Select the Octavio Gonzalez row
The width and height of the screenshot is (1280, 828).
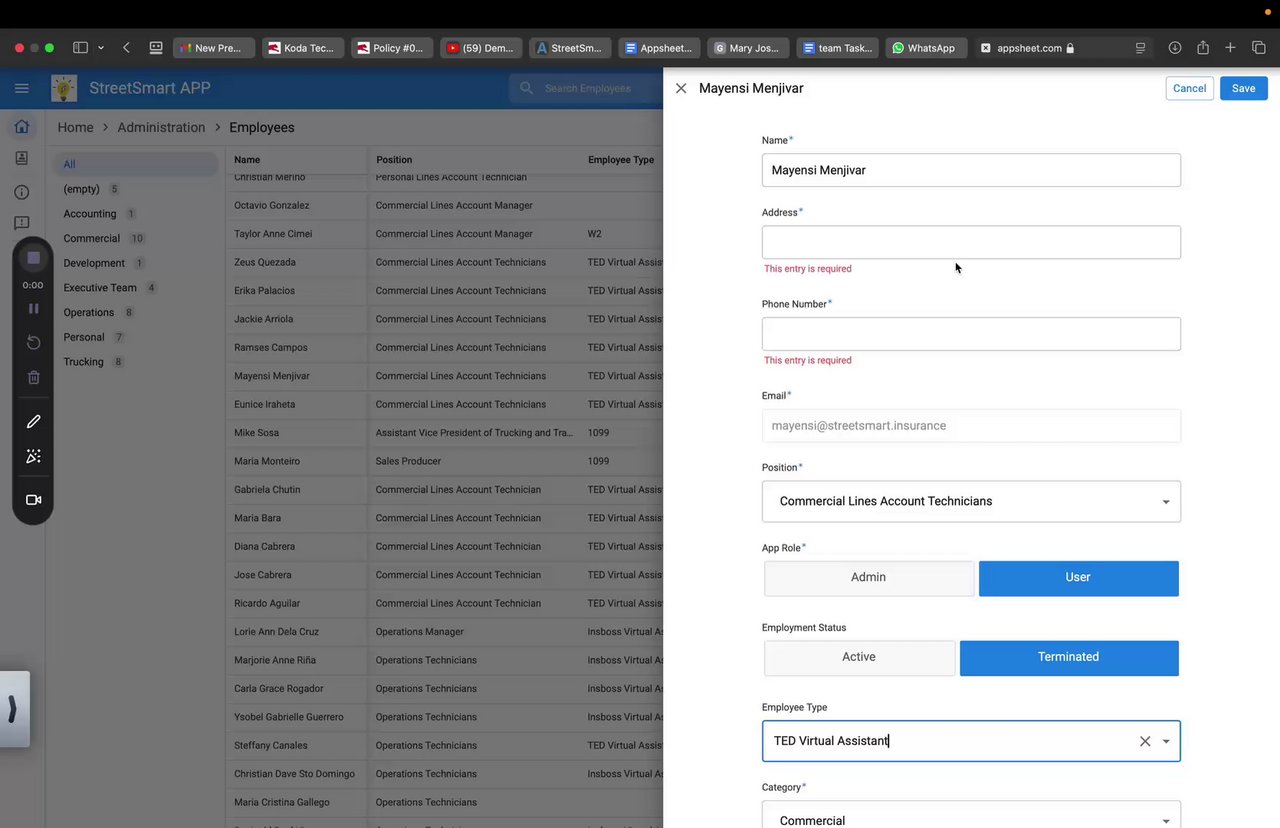click(x=445, y=205)
